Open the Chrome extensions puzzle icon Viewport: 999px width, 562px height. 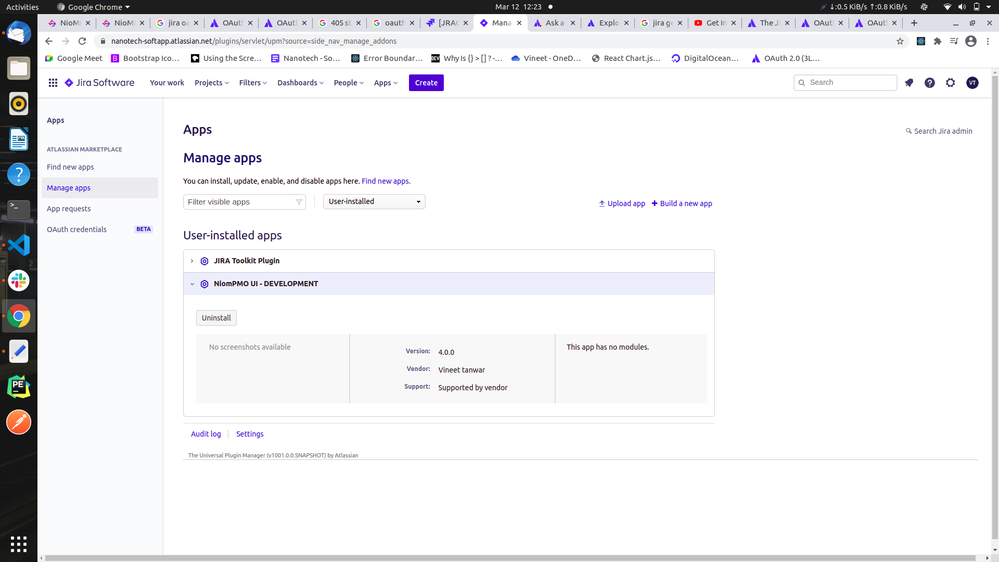pos(937,41)
